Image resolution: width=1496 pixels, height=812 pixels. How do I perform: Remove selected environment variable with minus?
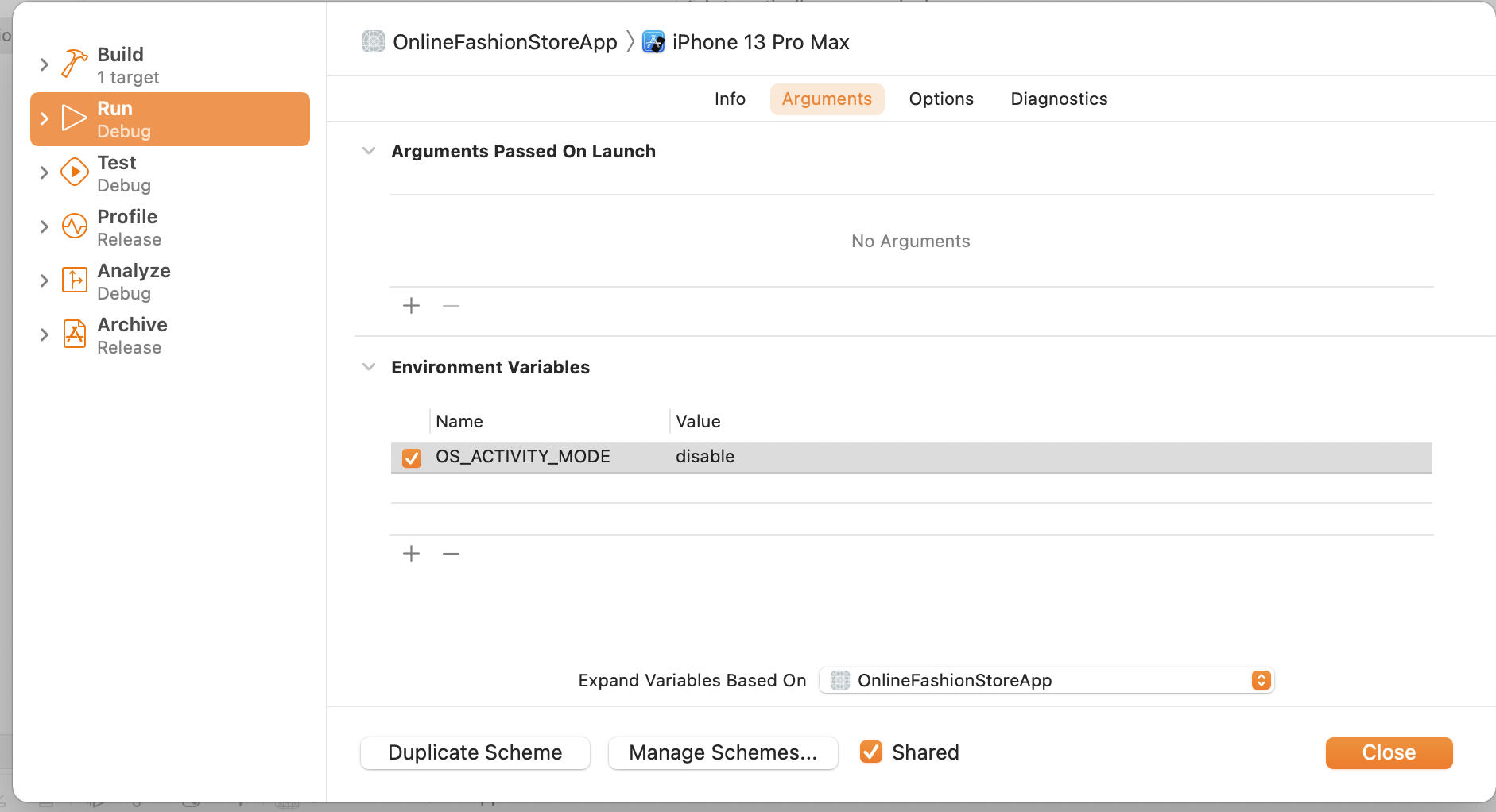[x=451, y=554]
